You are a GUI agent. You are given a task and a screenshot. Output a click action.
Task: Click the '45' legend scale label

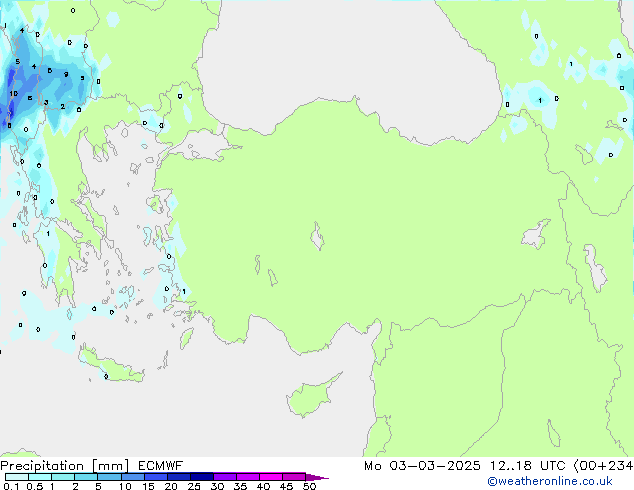[286, 486]
